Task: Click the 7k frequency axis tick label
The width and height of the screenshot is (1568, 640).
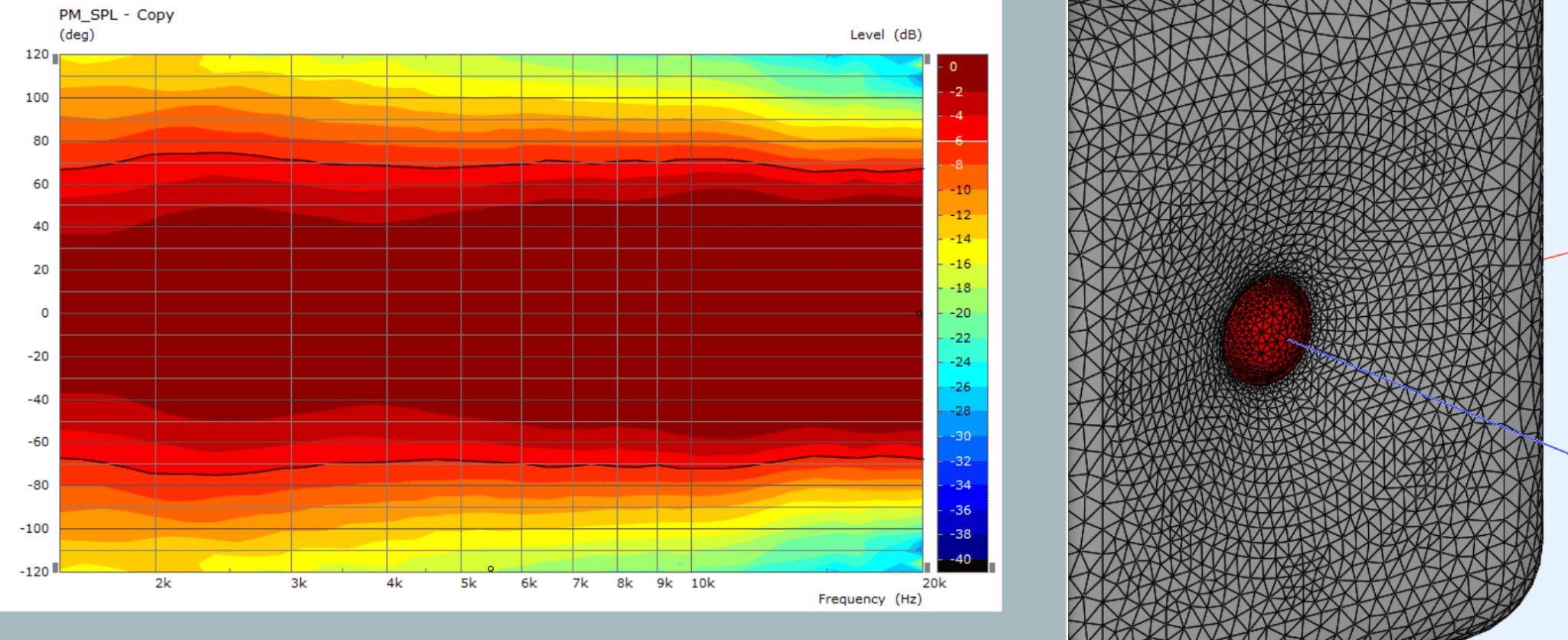Action: [x=580, y=583]
